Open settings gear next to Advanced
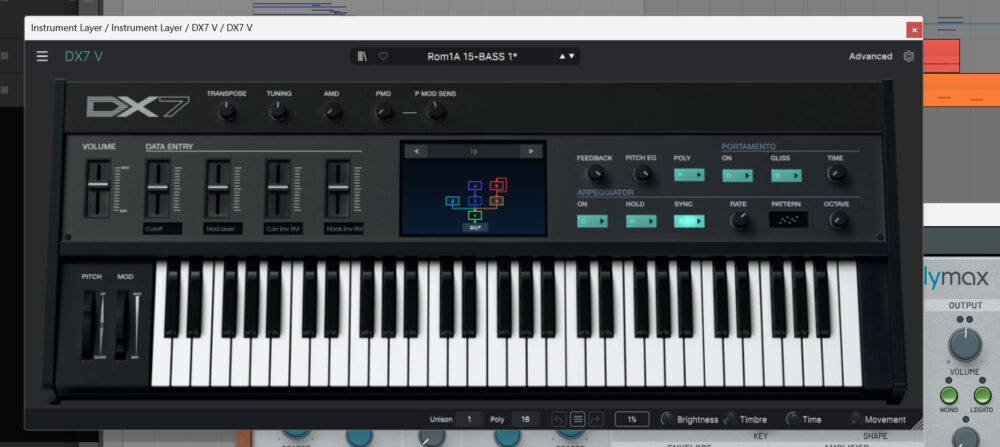This screenshot has width=1000, height=447. 909,56
